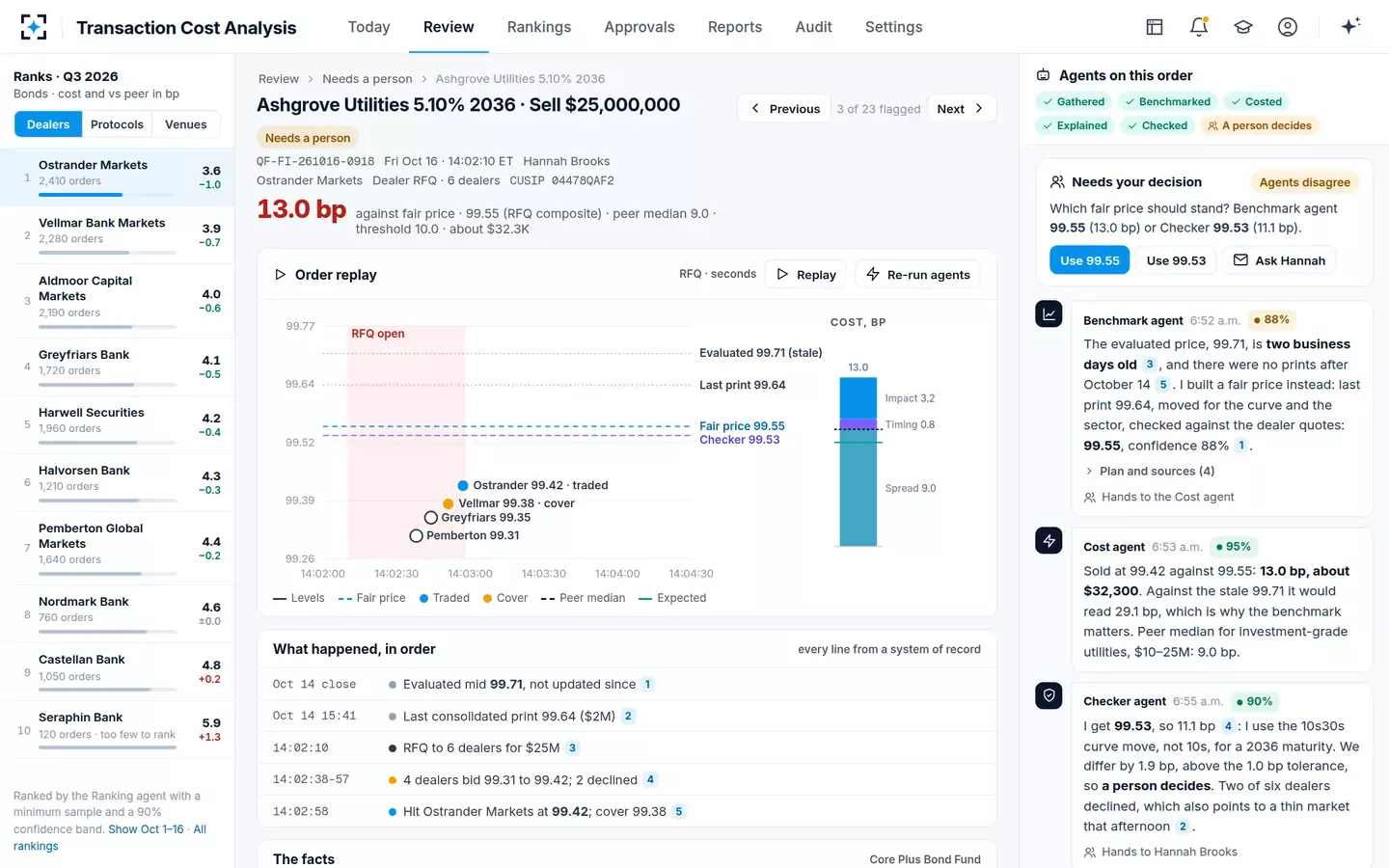1389x868 pixels.
Task: Open the Rankings tab
Action: [x=539, y=27]
